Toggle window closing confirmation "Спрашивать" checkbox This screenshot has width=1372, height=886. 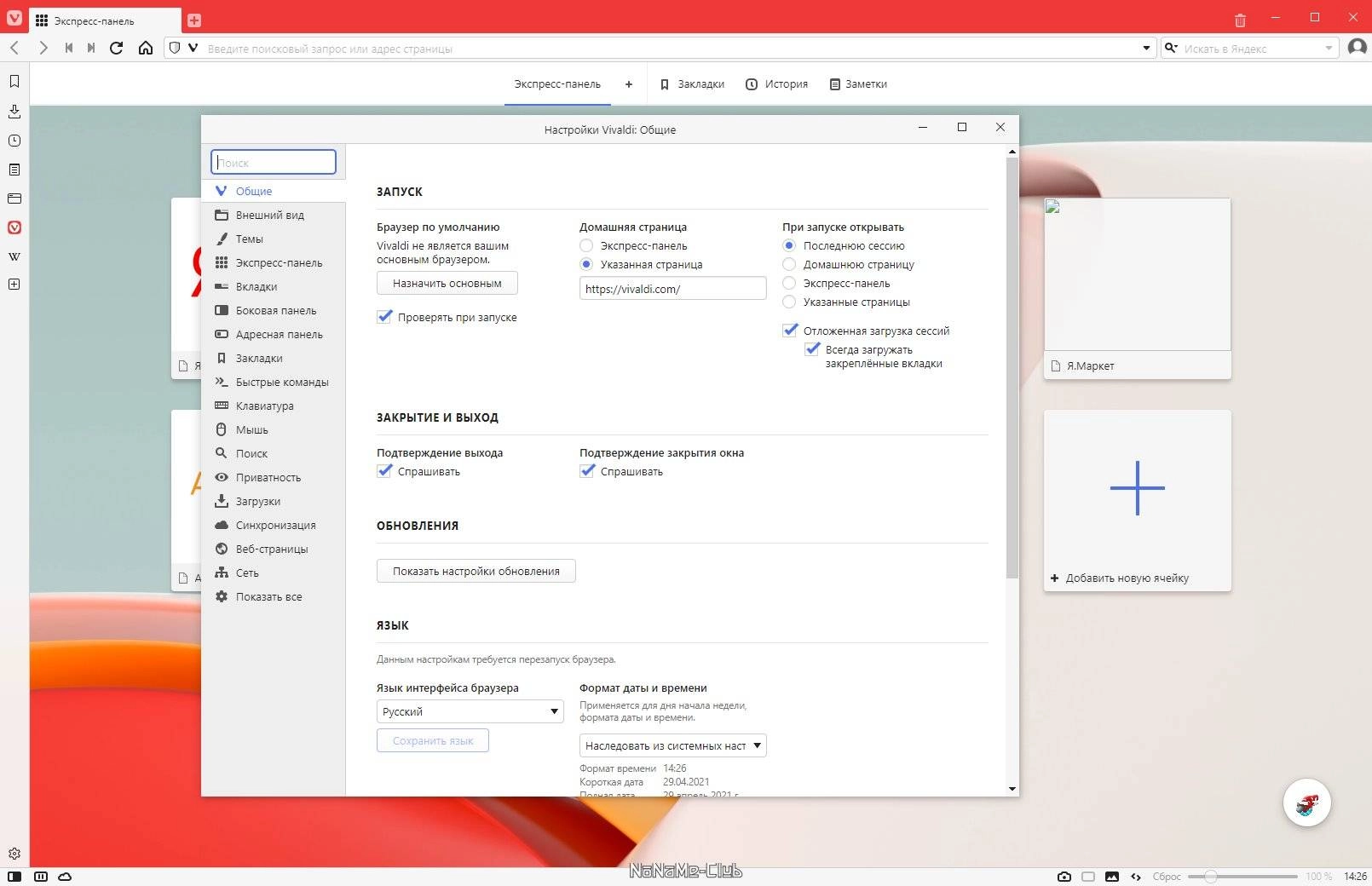[x=587, y=471]
